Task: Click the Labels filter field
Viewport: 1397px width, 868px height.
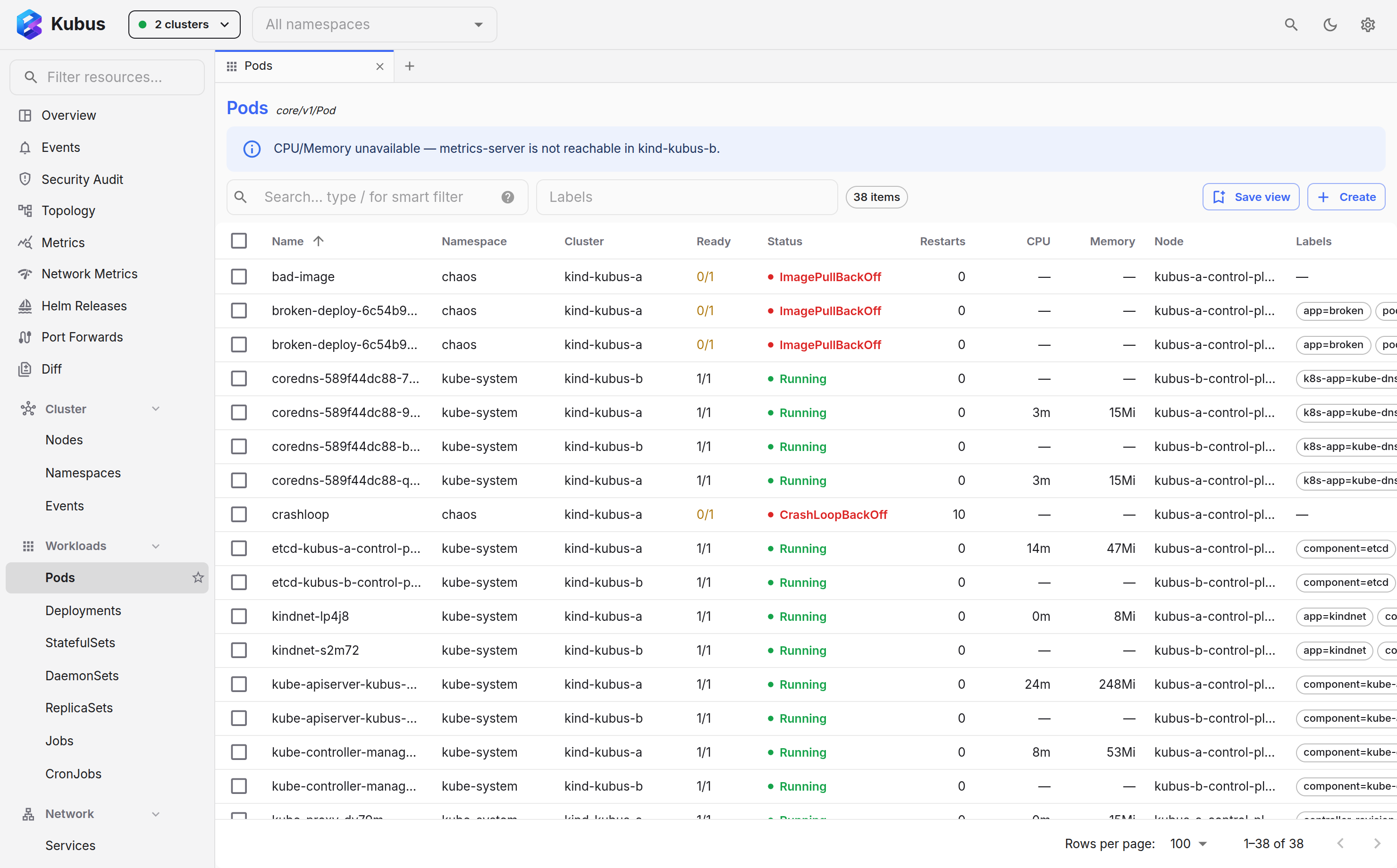Action: pos(687,197)
